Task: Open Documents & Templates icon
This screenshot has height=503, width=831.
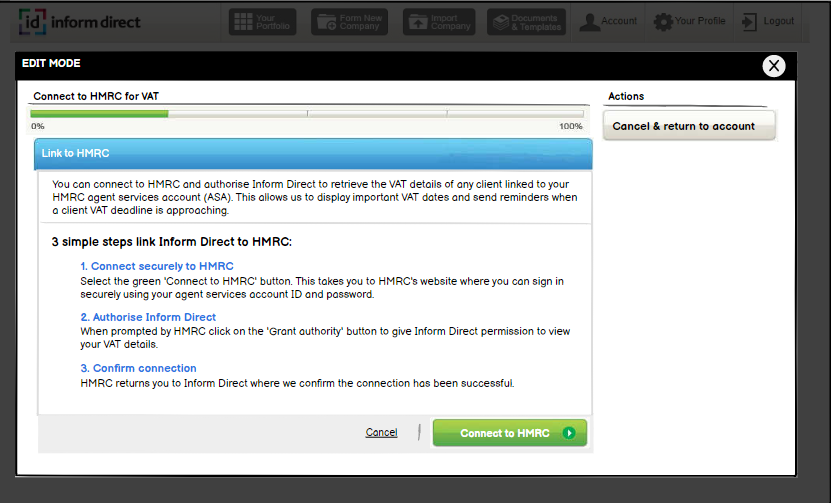Action: tap(501, 21)
